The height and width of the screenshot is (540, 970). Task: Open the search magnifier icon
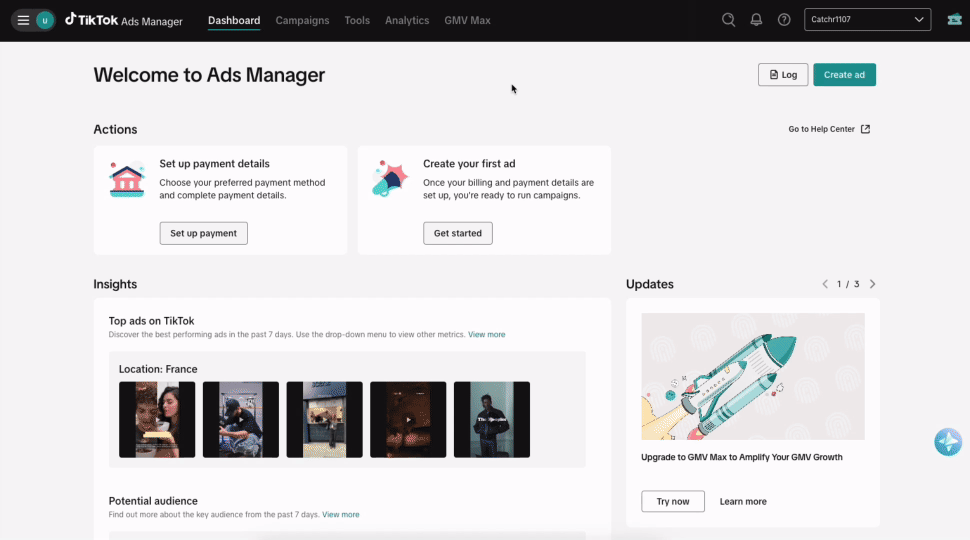[728, 20]
